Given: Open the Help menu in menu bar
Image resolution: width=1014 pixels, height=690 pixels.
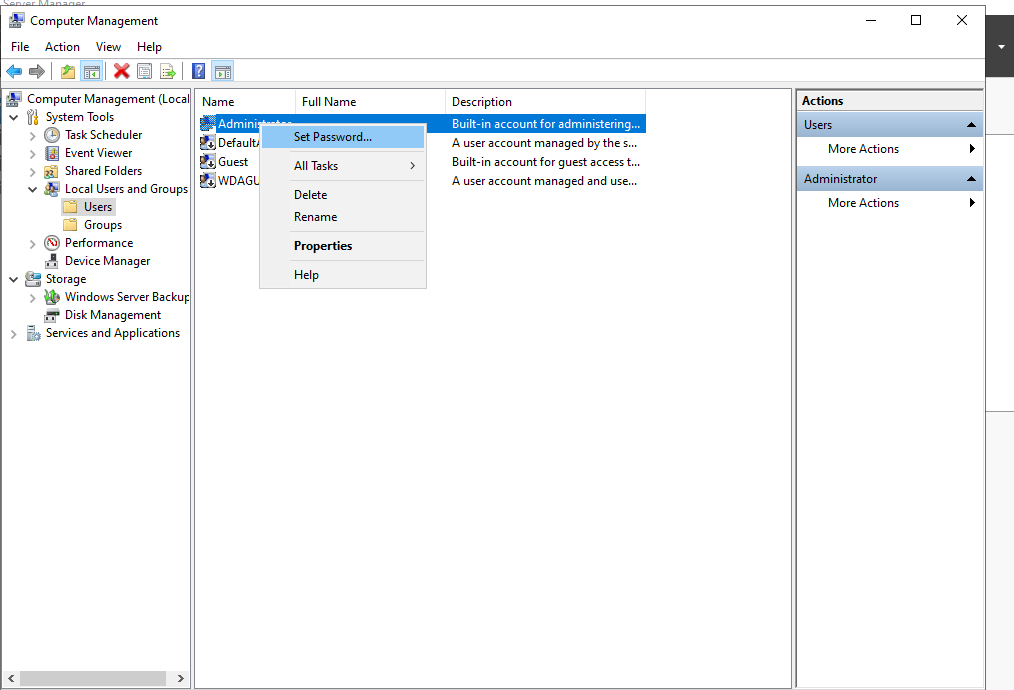Looking at the screenshot, I should (149, 47).
